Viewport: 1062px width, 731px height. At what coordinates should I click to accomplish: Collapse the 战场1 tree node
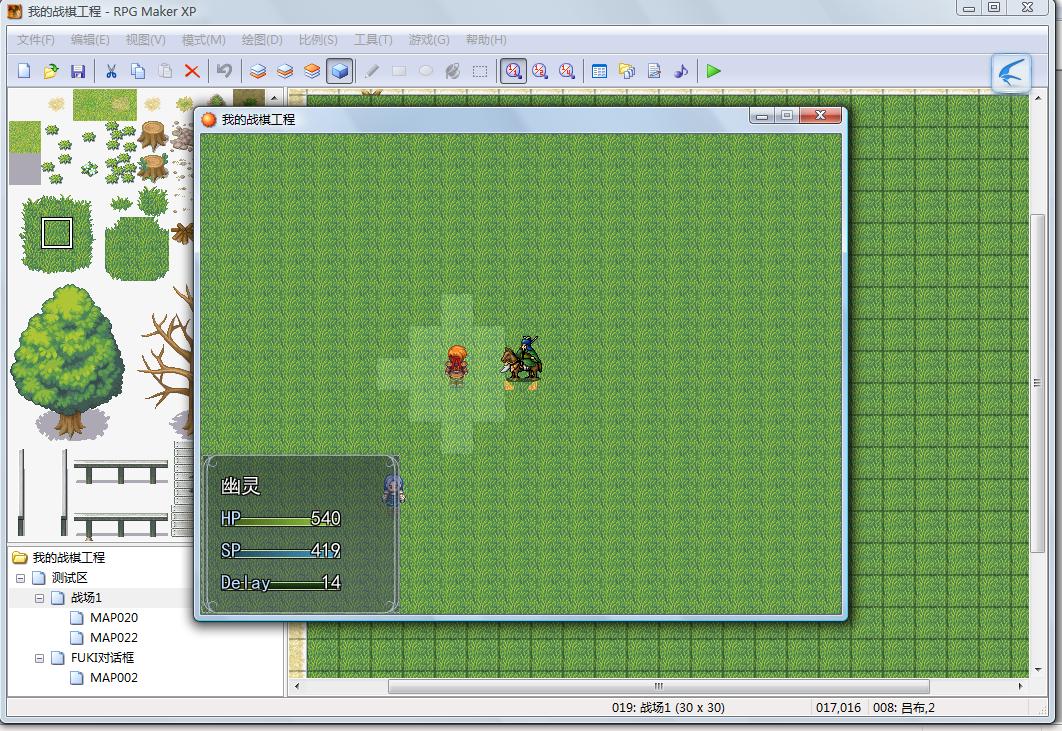tap(39, 598)
